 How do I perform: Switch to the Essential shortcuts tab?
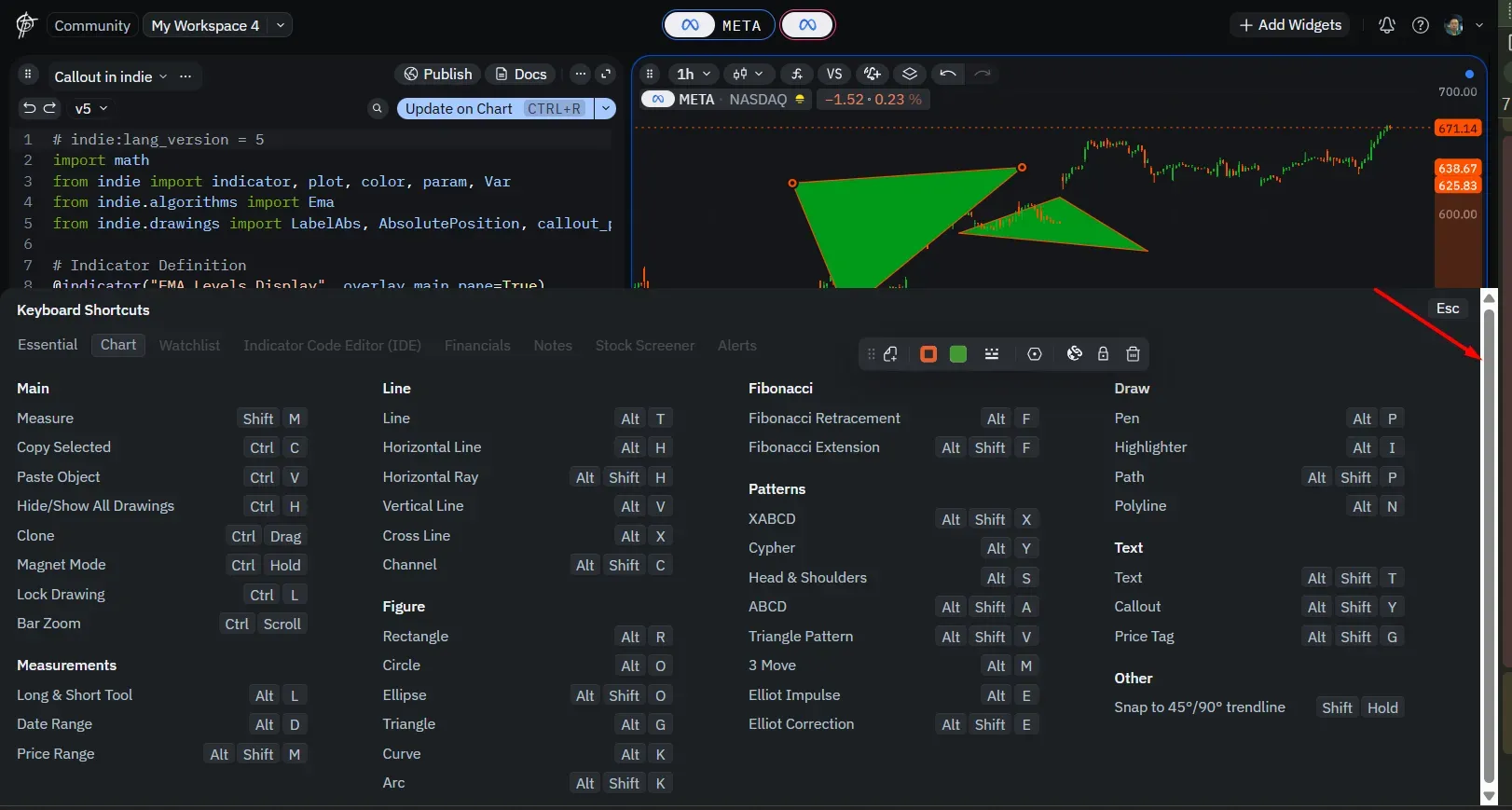click(x=48, y=345)
